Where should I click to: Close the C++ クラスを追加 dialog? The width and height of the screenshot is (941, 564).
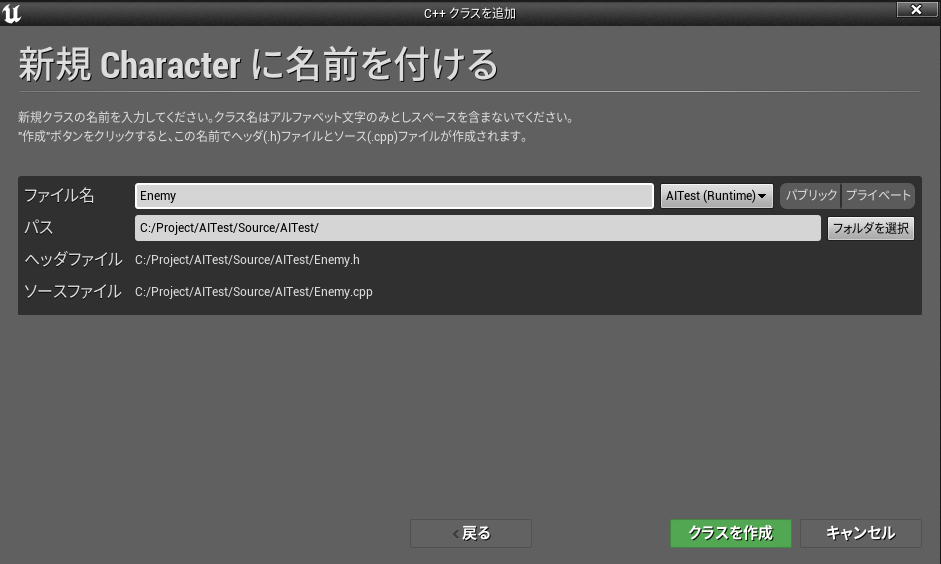[x=916, y=10]
